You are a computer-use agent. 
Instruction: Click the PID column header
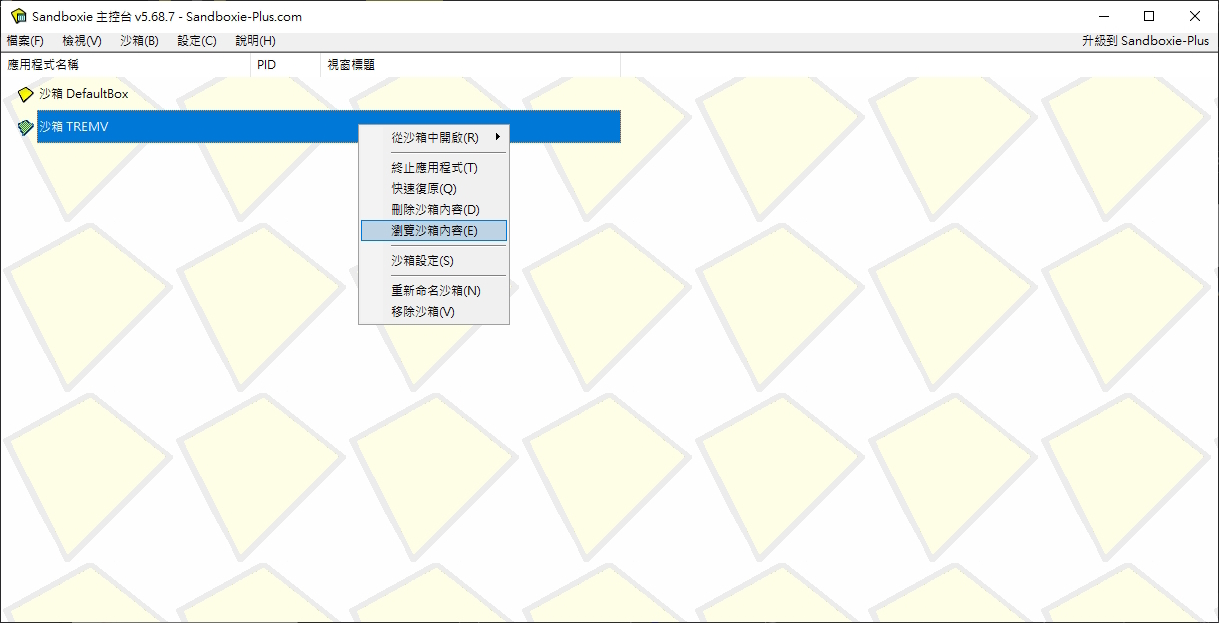click(x=285, y=65)
